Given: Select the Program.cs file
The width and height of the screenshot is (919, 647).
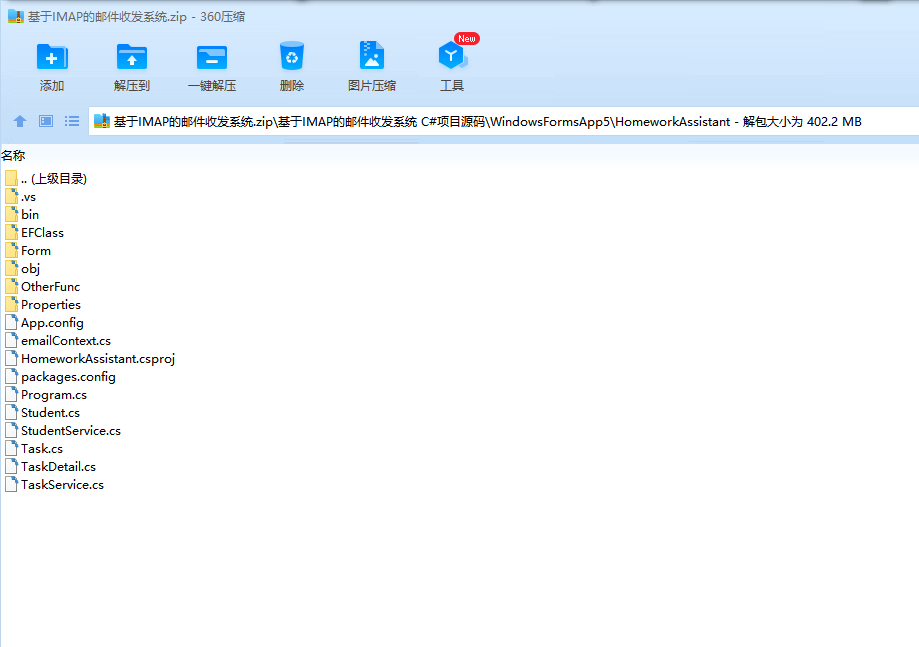Looking at the screenshot, I should (x=46, y=395).
